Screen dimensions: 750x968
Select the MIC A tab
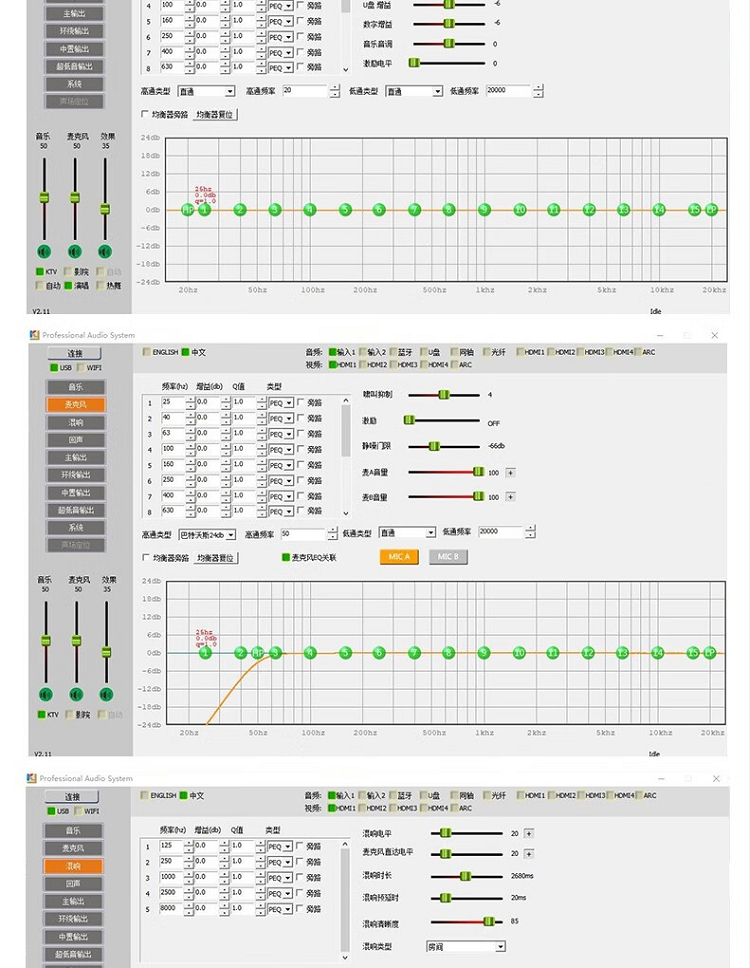coord(399,557)
